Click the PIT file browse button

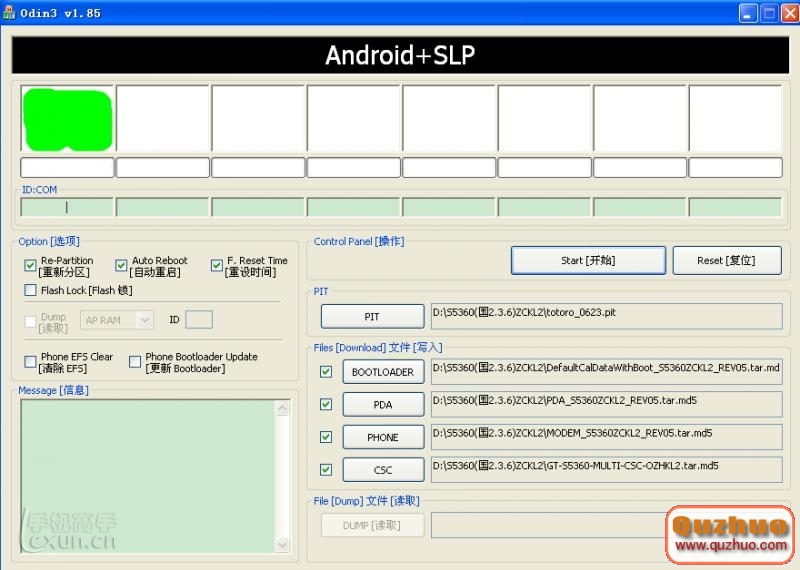click(x=372, y=316)
